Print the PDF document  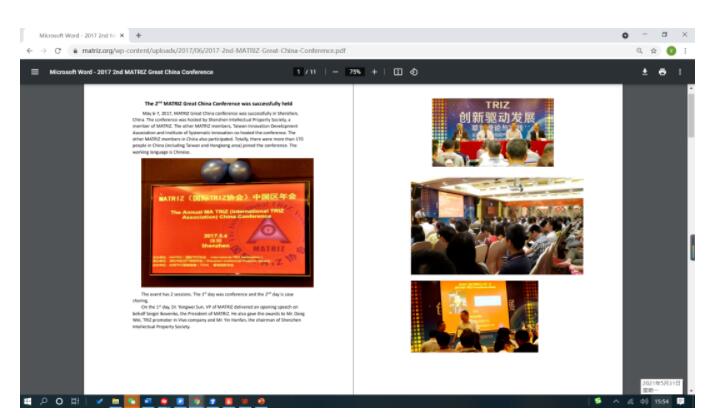662,72
